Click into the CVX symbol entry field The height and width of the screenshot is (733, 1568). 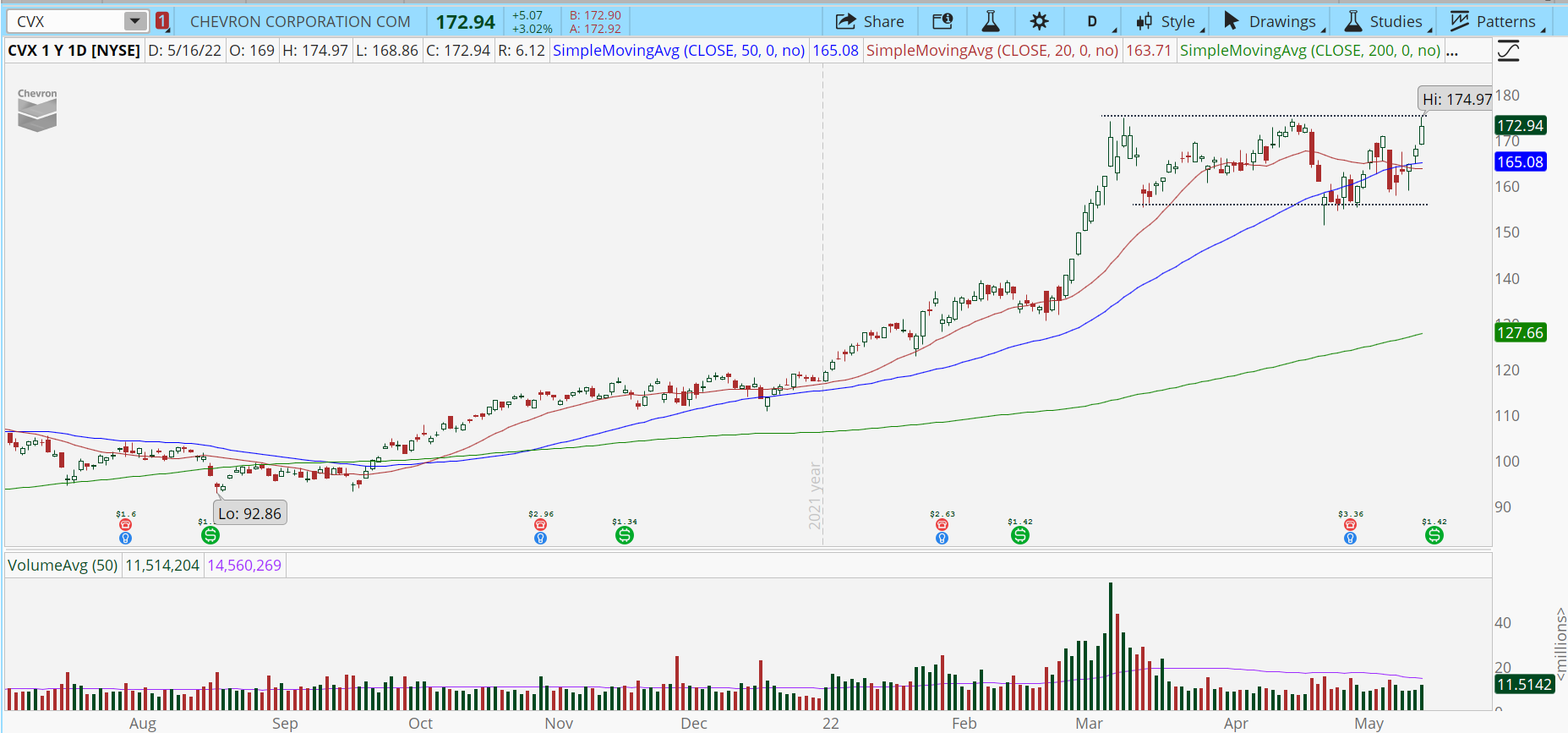coord(68,21)
